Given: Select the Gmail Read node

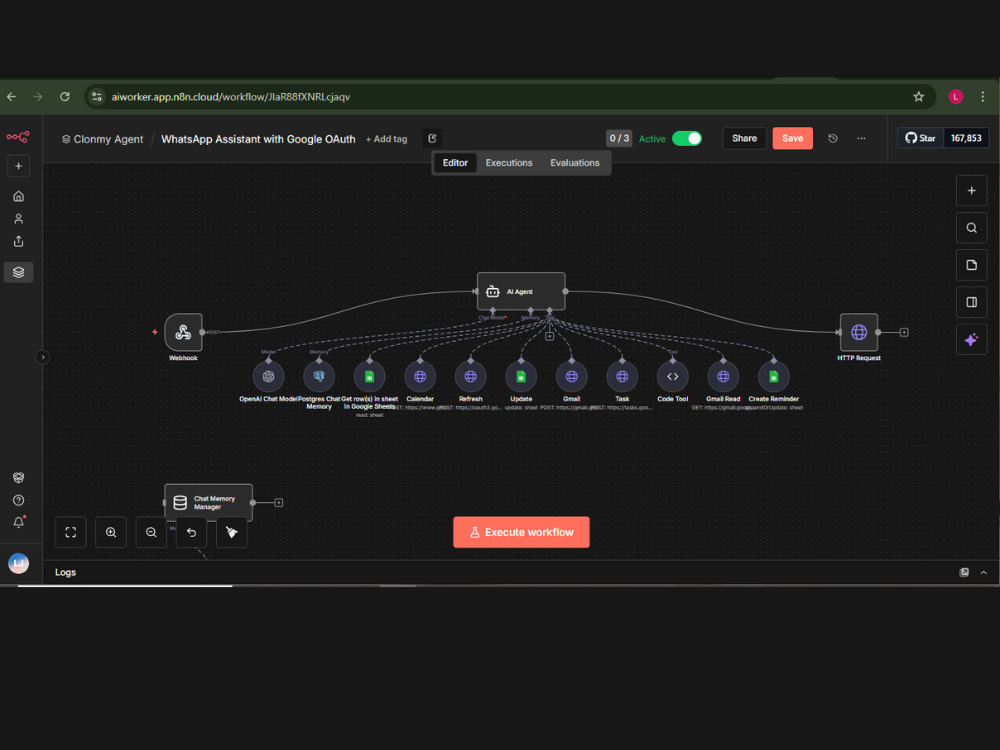Looking at the screenshot, I should [x=723, y=377].
